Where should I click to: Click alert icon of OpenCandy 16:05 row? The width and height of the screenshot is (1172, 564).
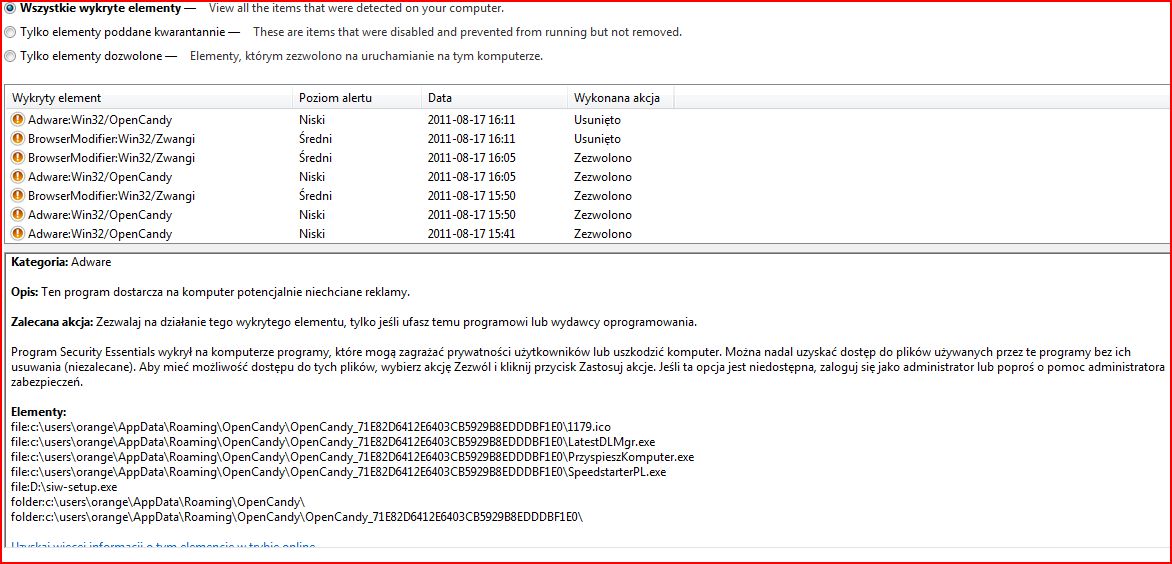[18, 176]
